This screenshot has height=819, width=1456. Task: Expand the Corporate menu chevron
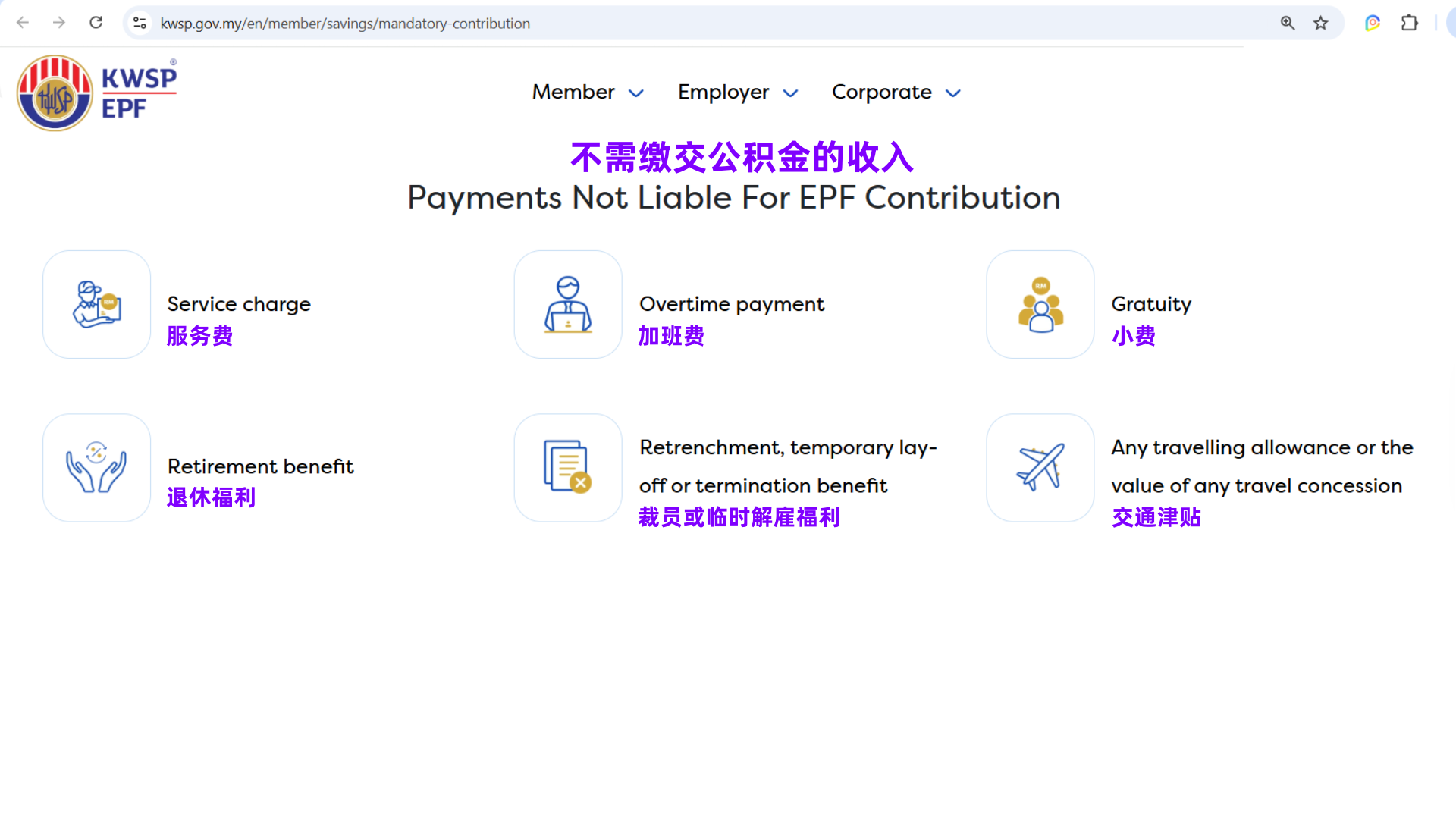coord(953,93)
